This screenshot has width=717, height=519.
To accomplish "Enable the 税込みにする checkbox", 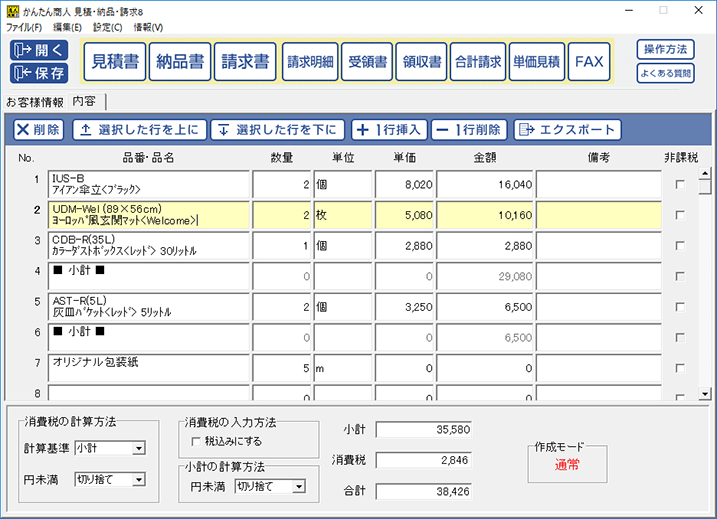I will point(196,441).
